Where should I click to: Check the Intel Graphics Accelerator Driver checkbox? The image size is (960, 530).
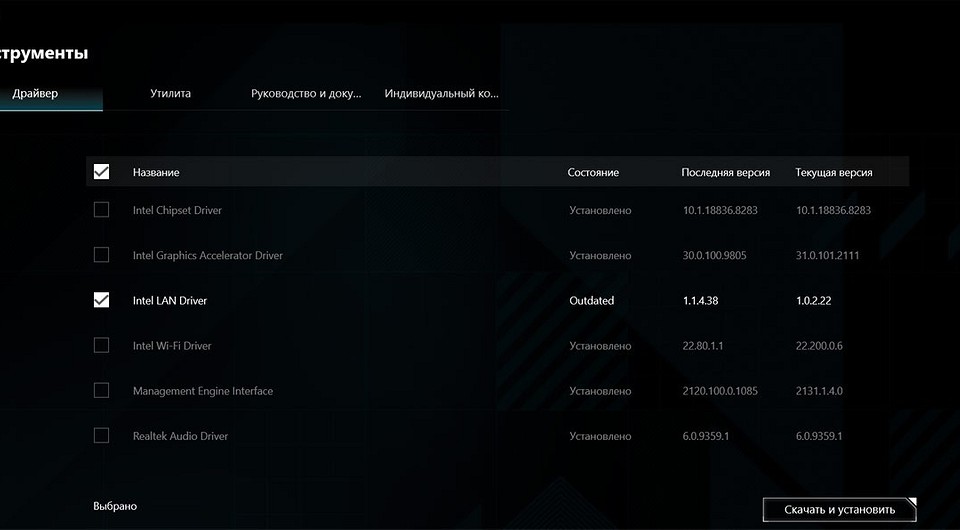[x=102, y=255]
